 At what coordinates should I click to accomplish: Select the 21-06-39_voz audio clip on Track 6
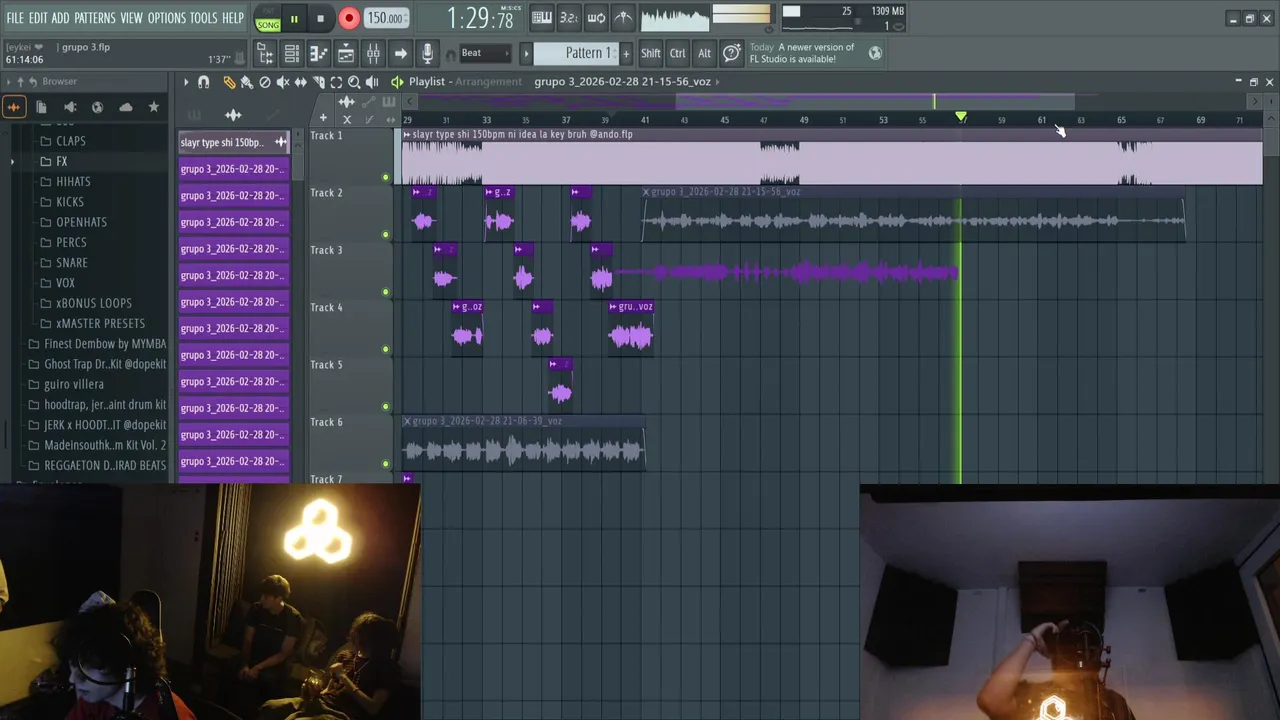[x=524, y=444]
